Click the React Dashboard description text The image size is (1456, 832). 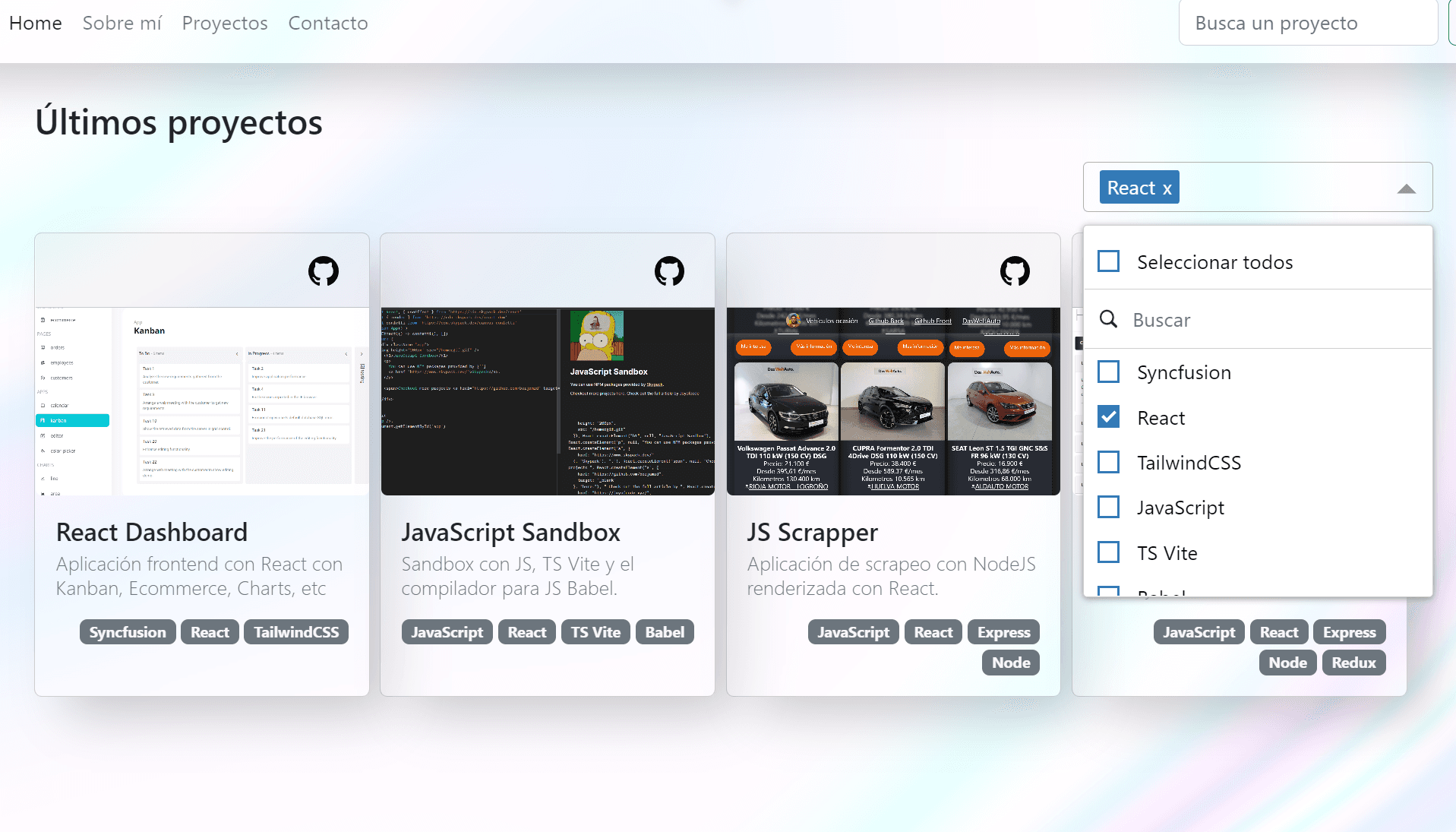[199, 576]
